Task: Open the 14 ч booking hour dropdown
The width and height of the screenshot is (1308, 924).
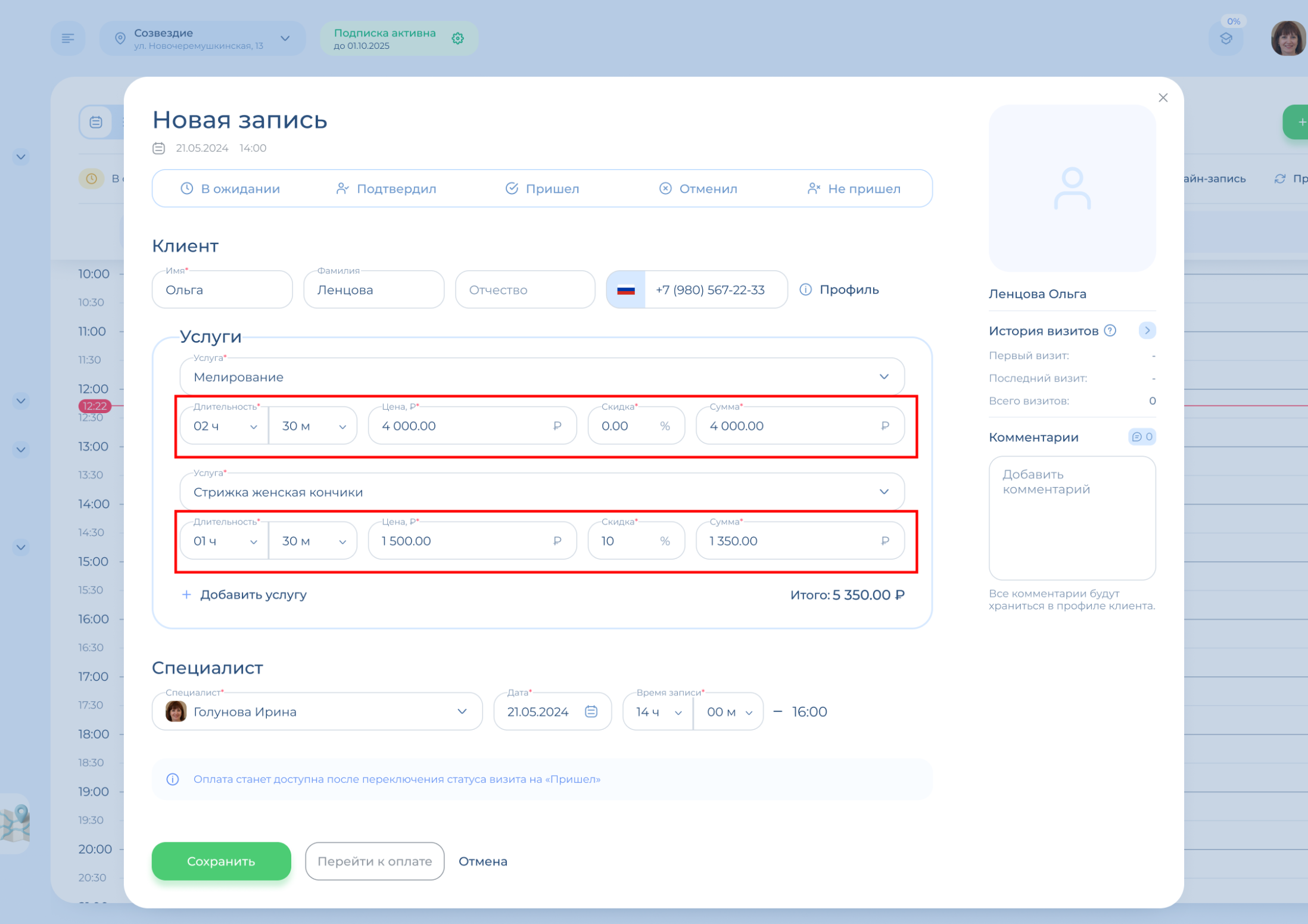Action: pyautogui.click(x=658, y=711)
